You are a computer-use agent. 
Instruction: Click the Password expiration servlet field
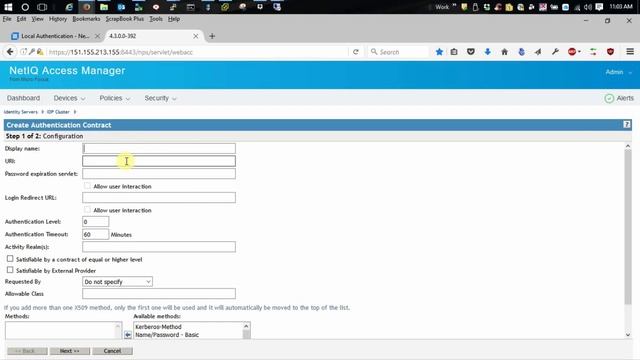tap(159, 173)
